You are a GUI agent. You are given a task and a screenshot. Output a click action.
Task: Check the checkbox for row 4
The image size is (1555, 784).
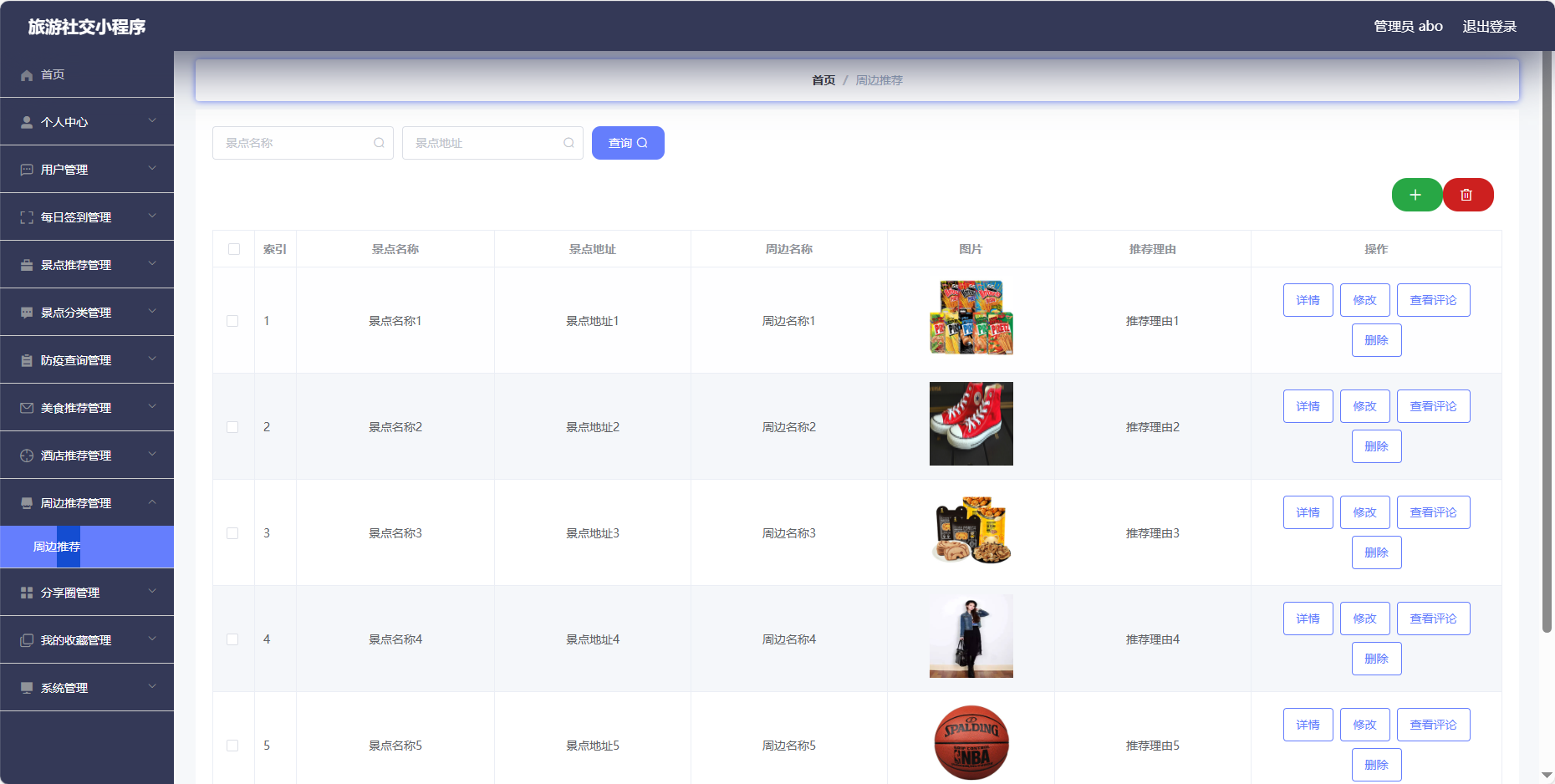[x=232, y=639]
